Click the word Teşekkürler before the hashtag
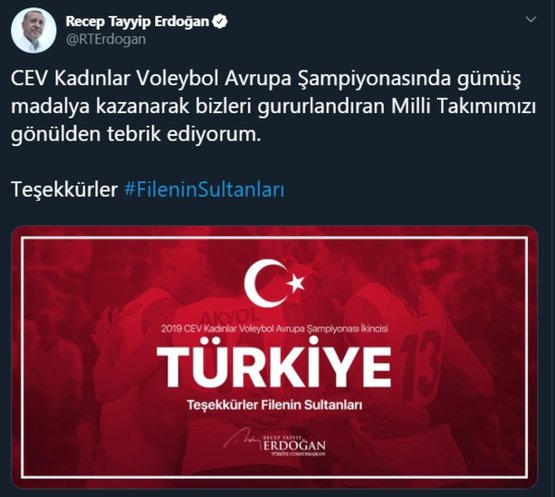The width and height of the screenshot is (555, 497). 64,190
